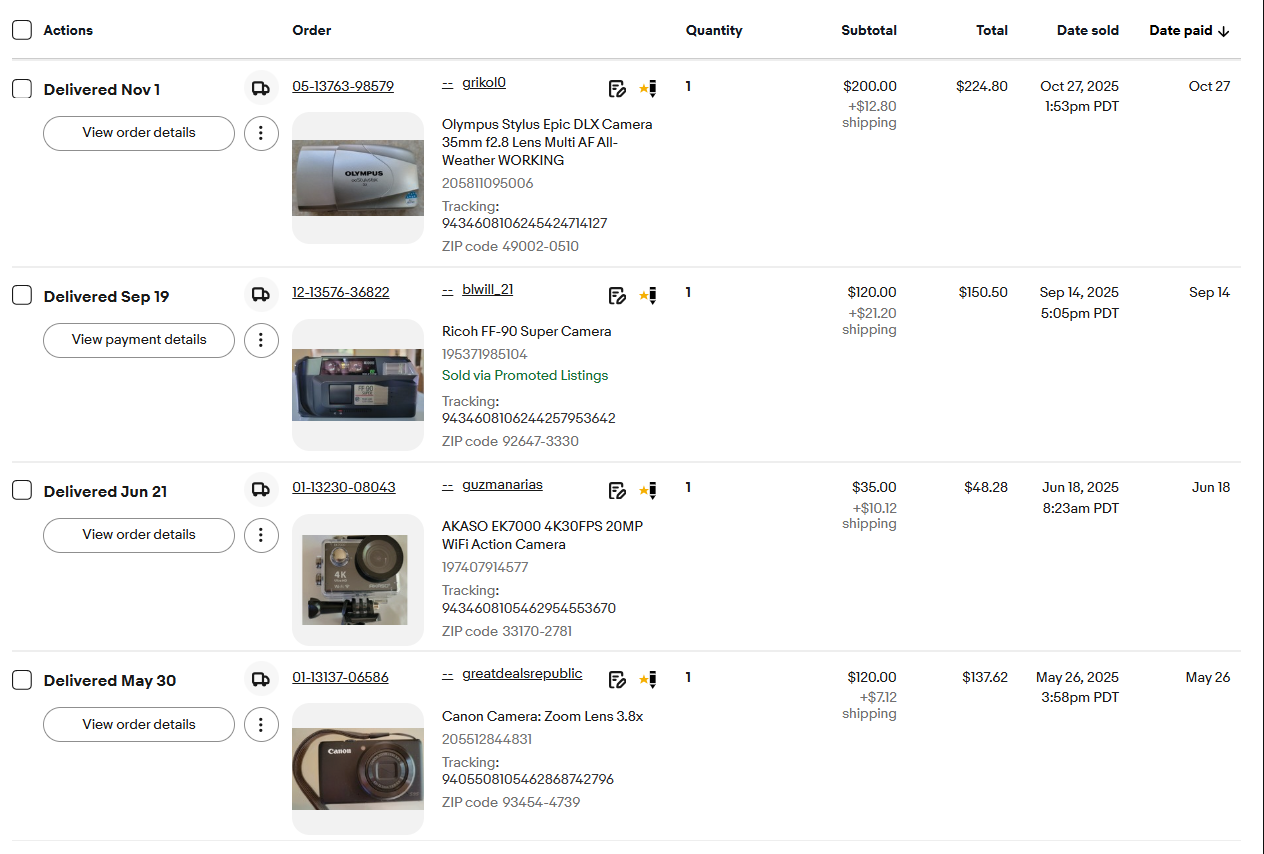Open buyer profile blwill_21
Image resolution: width=1264 pixels, height=854 pixels.
(x=488, y=290)
